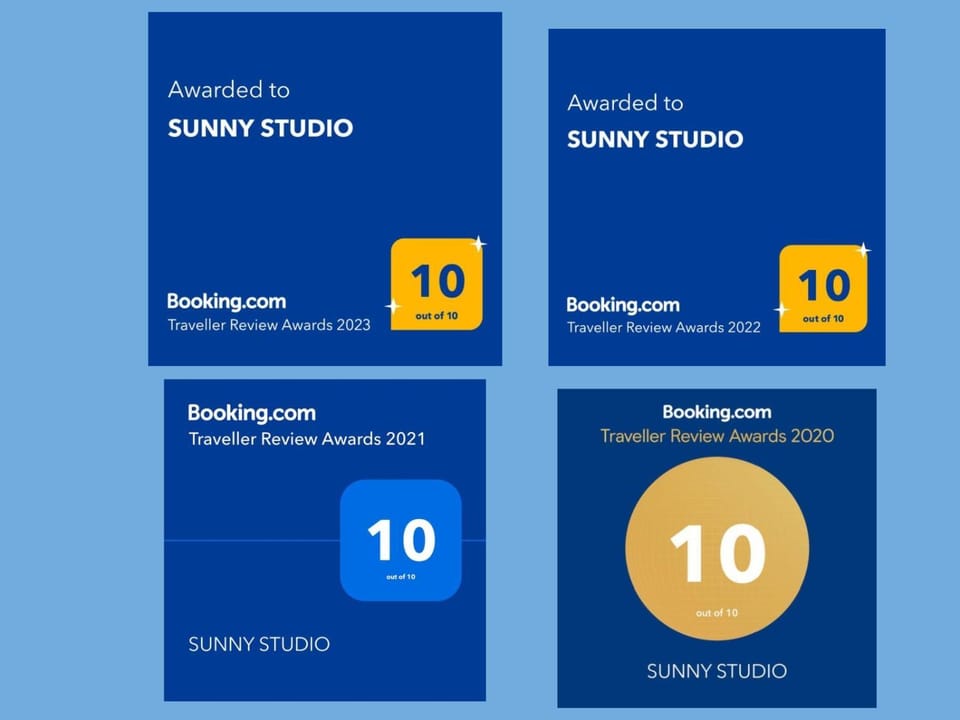Click the sparkle atop the 2023 score badge
The width and height of the screenshot is (960, 720).
[479, 243]
